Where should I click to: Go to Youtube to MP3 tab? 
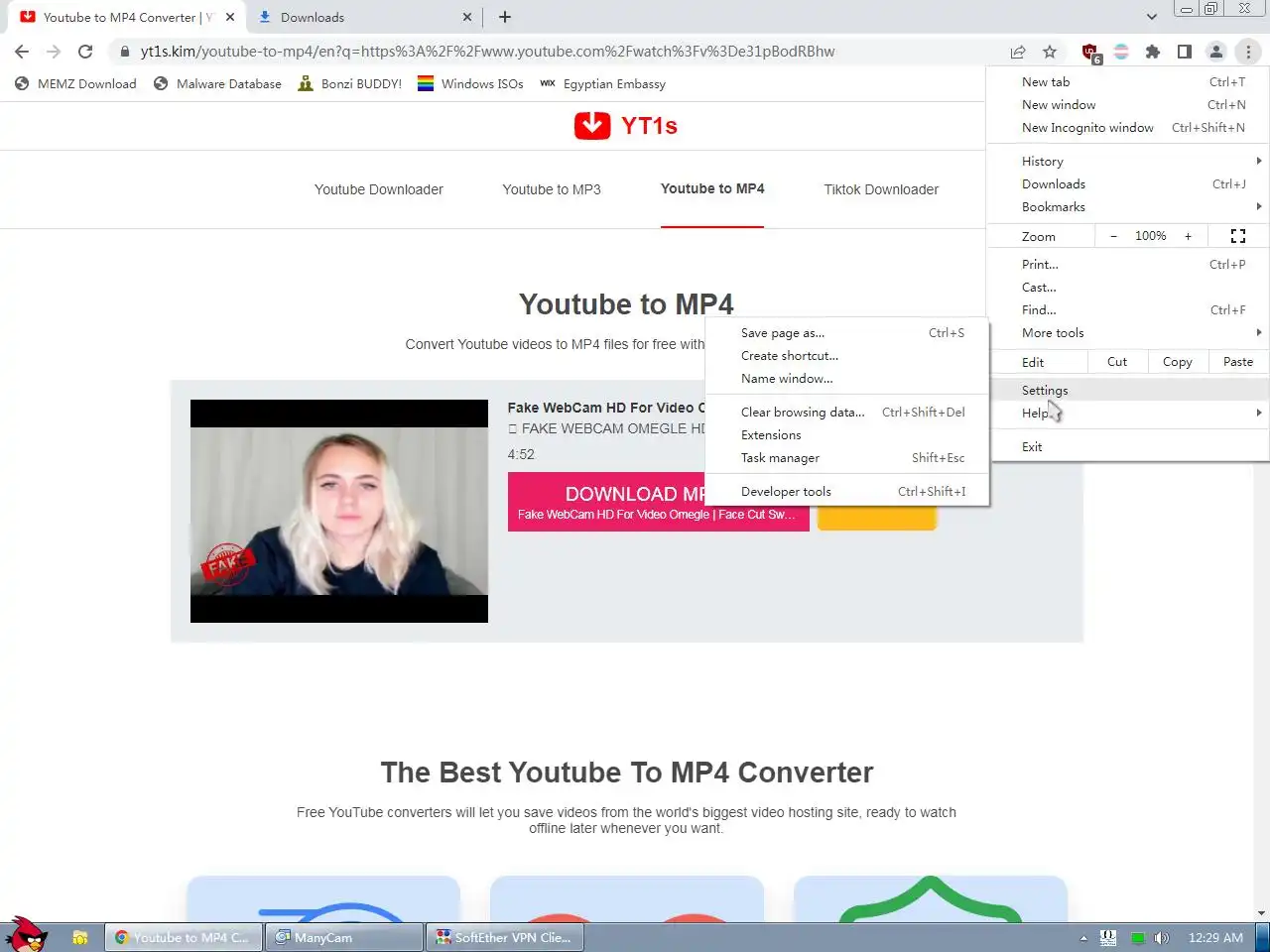click(552, 189)
